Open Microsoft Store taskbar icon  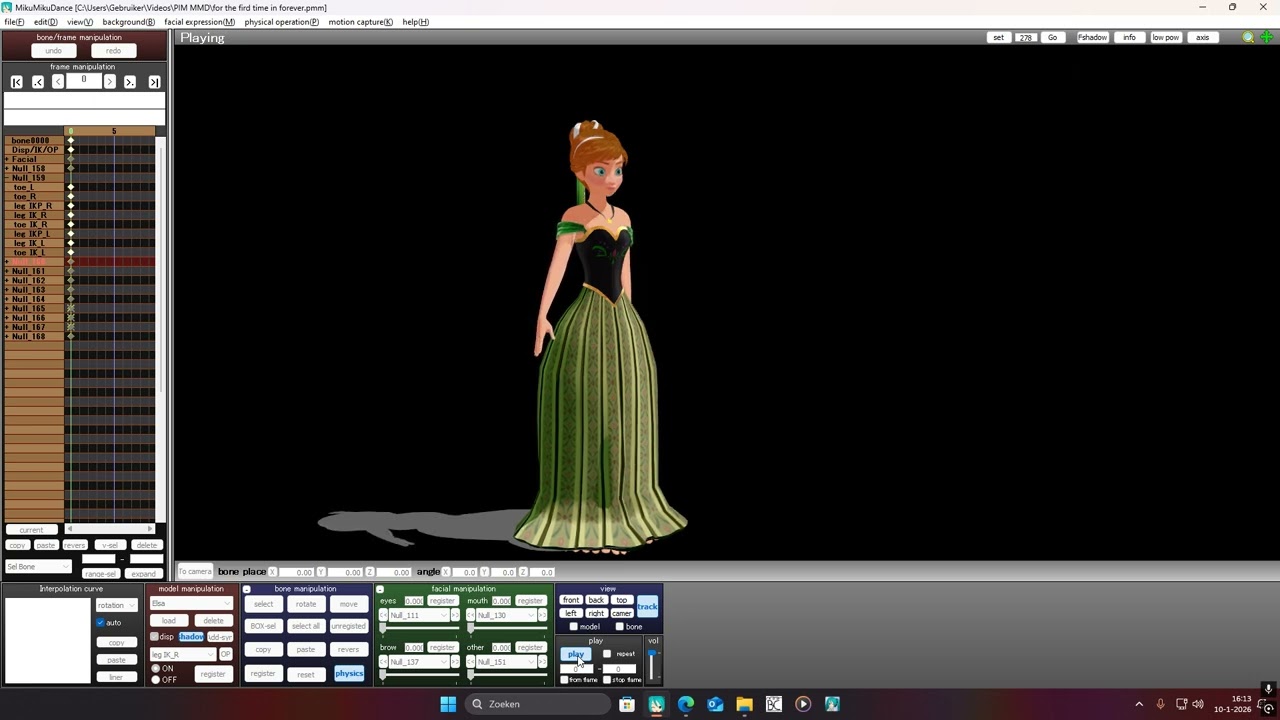coord(627,704)
